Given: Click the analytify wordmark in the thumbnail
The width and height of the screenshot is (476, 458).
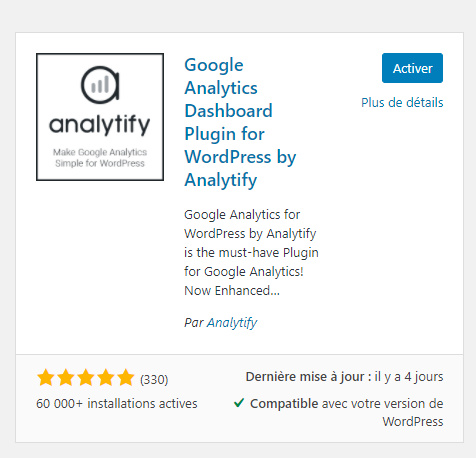Looking at the screenshot, I should [x=100, y=125].
